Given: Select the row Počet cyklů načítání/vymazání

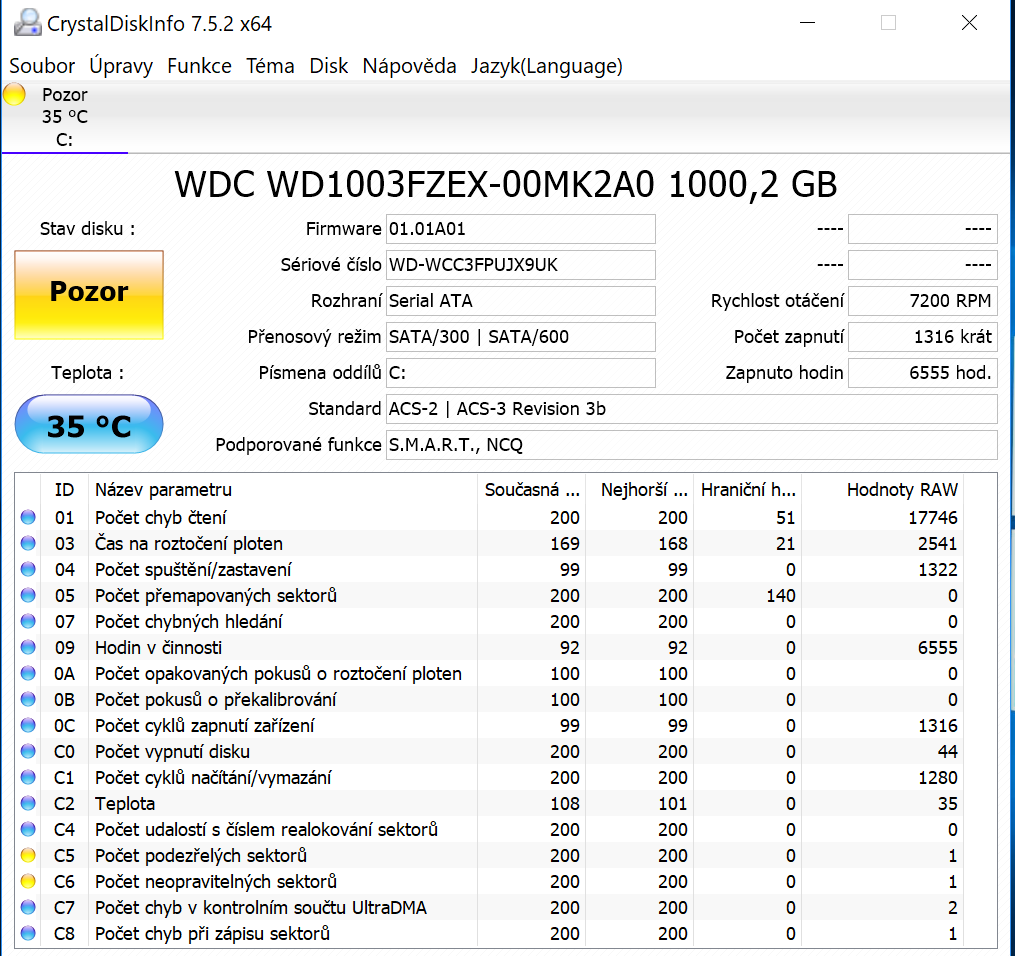Looking at the screenshot, I should point(489,777).
